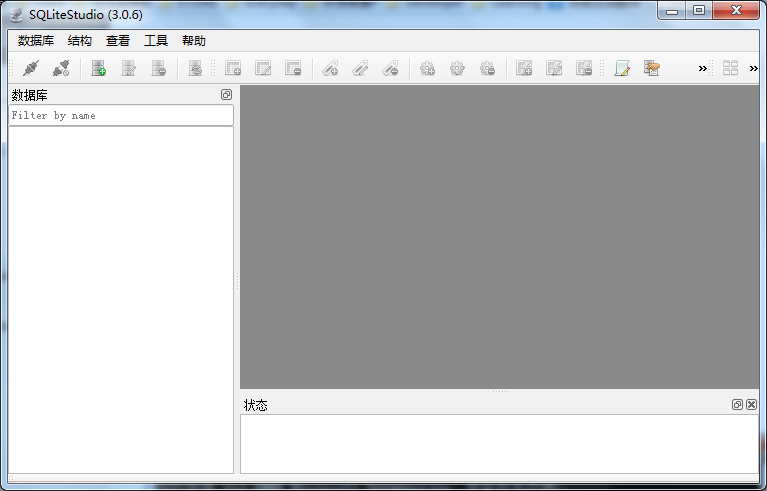Click the connect to database plug icon

pos(31,68)
